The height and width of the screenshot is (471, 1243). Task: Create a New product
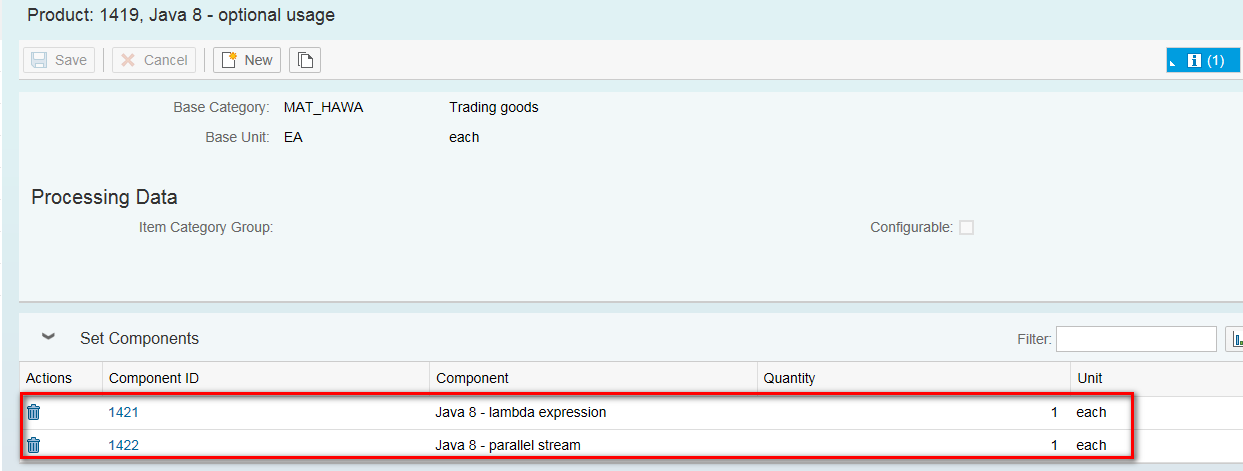pos(247,60)
